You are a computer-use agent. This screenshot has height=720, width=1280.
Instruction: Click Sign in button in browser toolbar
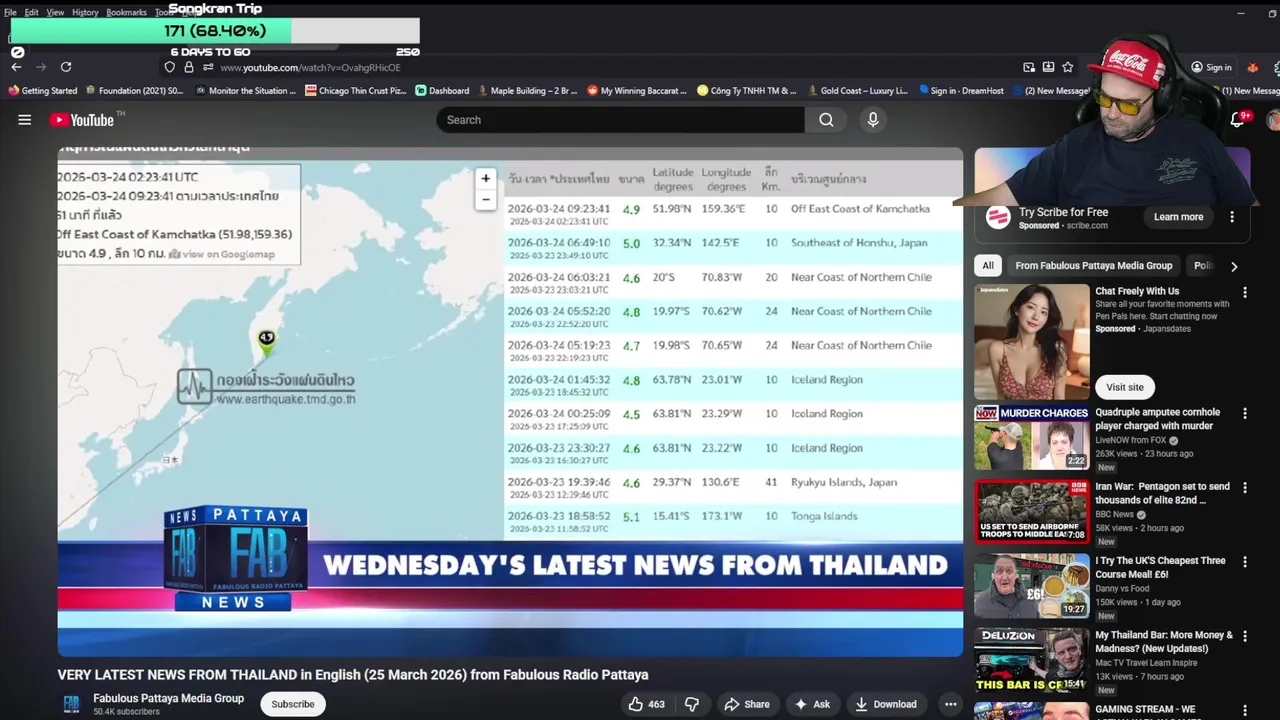click(x=1211, y=67)
